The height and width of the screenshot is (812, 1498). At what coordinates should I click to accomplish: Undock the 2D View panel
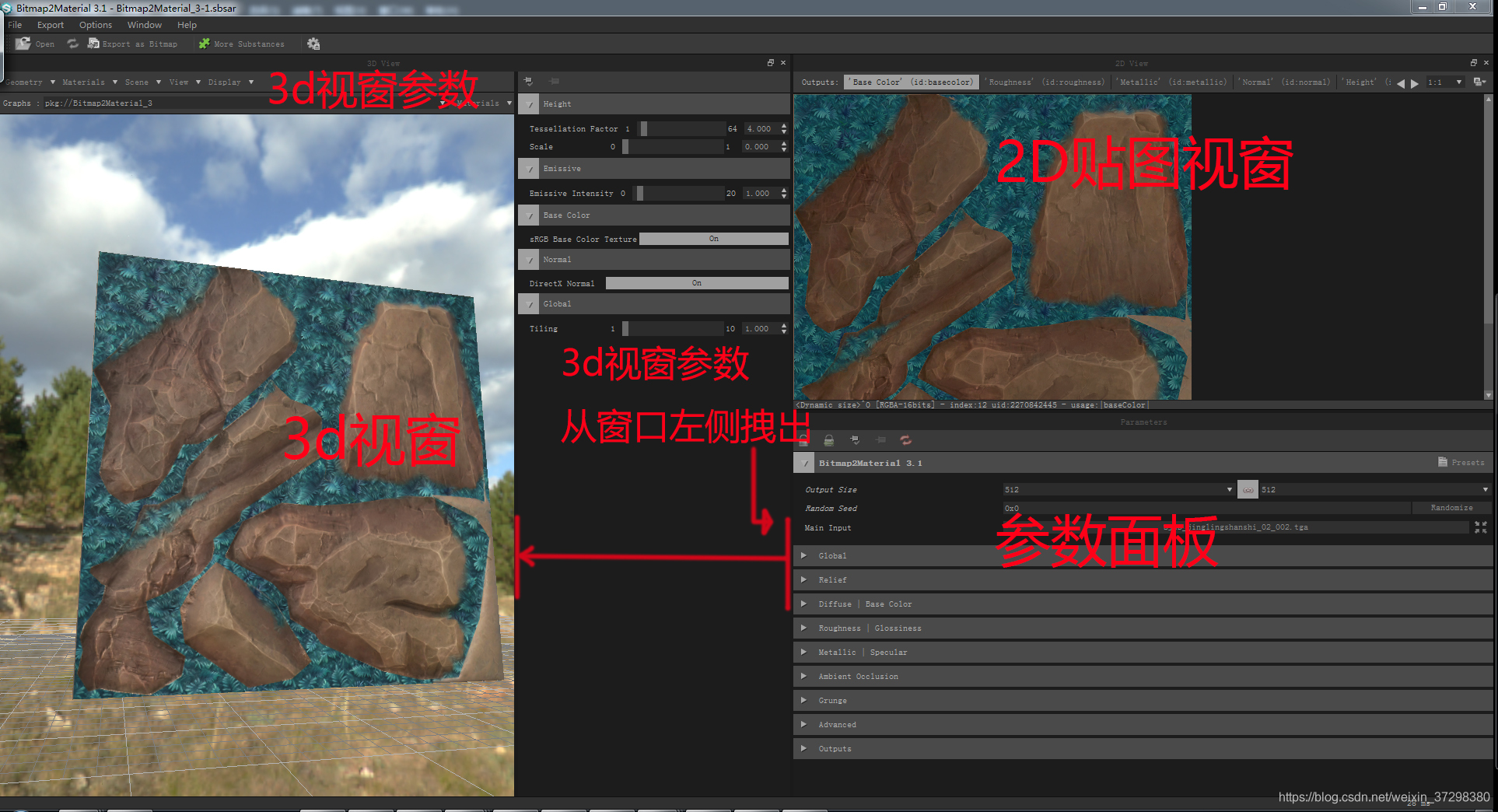[x=1474, y=63]
